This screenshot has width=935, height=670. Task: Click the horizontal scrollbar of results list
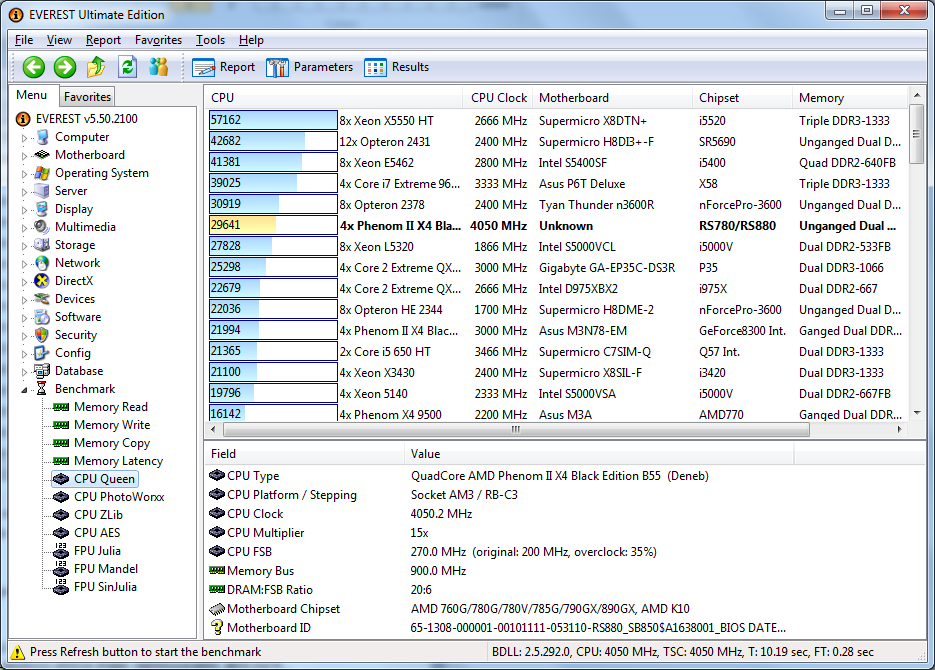coord(516,430)
